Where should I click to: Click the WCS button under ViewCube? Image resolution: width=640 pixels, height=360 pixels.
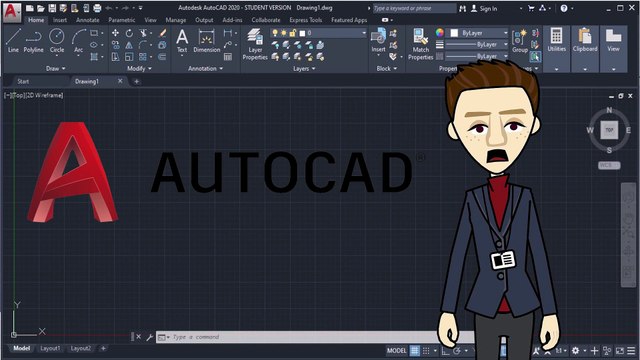point(609,165)
